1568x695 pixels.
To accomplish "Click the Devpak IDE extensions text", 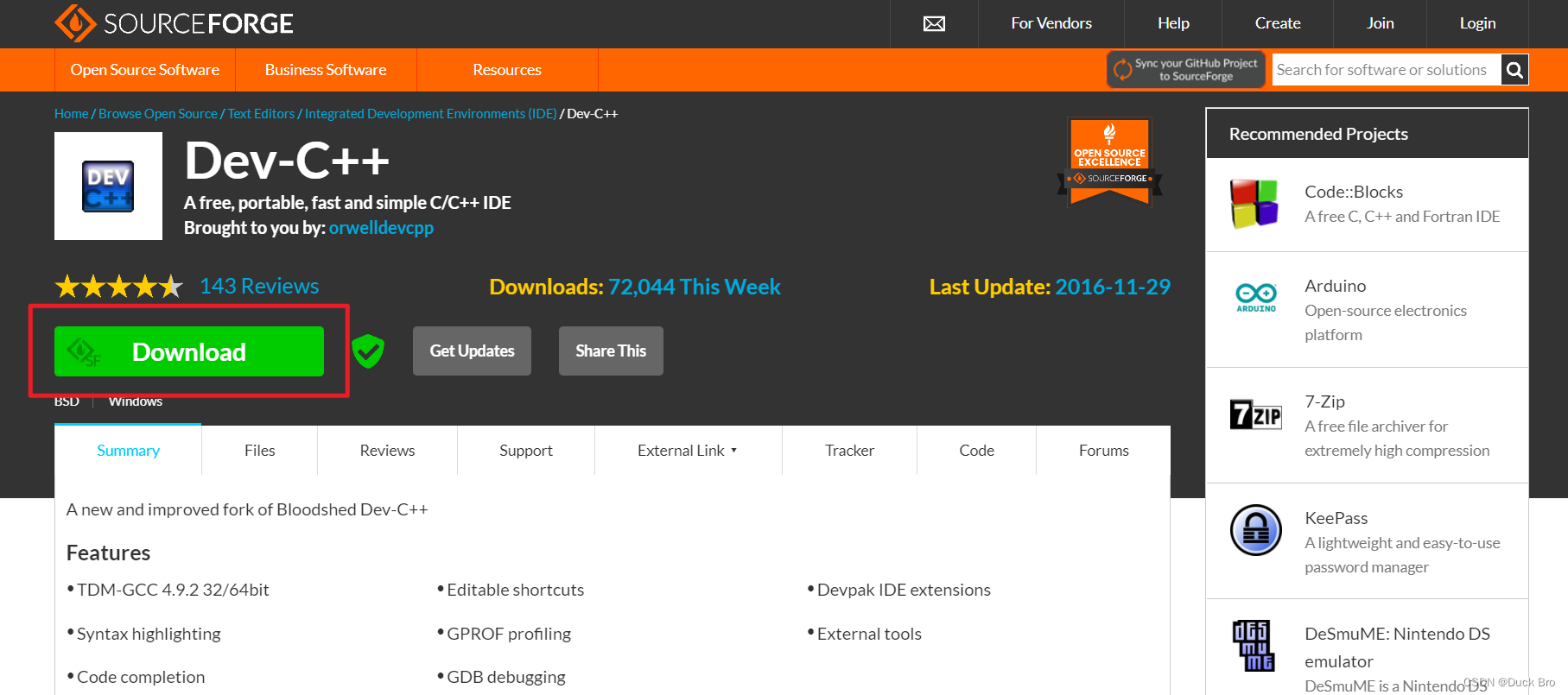I will pyautogui.click(x=904, y=590).
